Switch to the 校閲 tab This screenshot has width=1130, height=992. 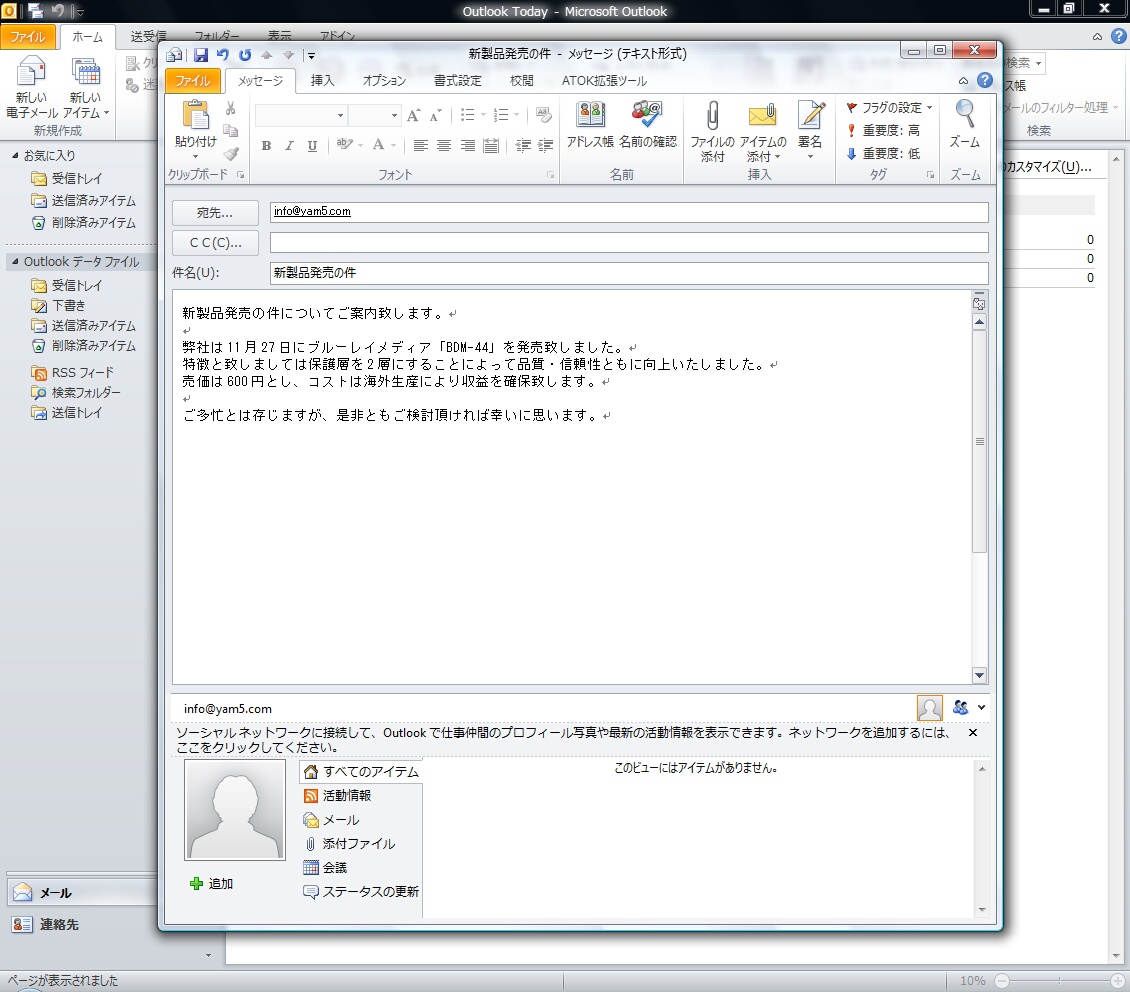point(522,81)
